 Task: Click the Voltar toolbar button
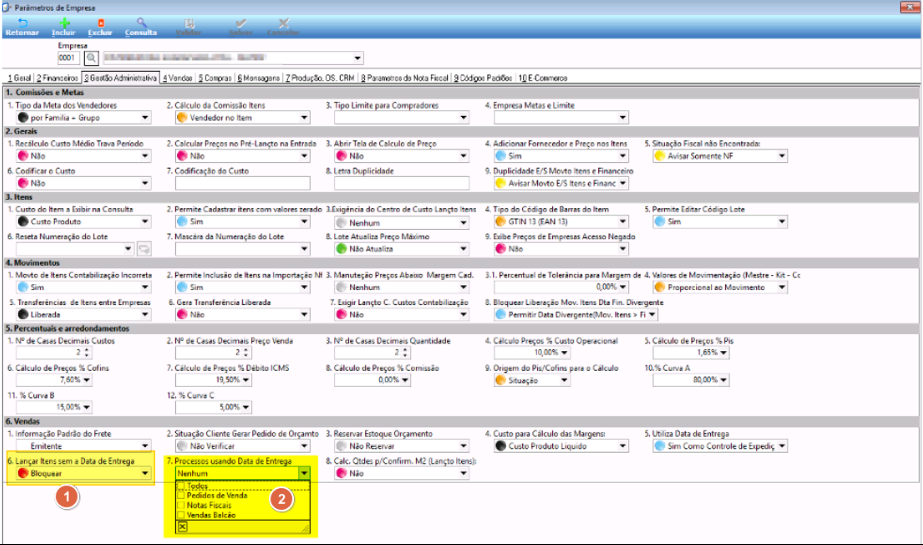click(x=188, y=27)
